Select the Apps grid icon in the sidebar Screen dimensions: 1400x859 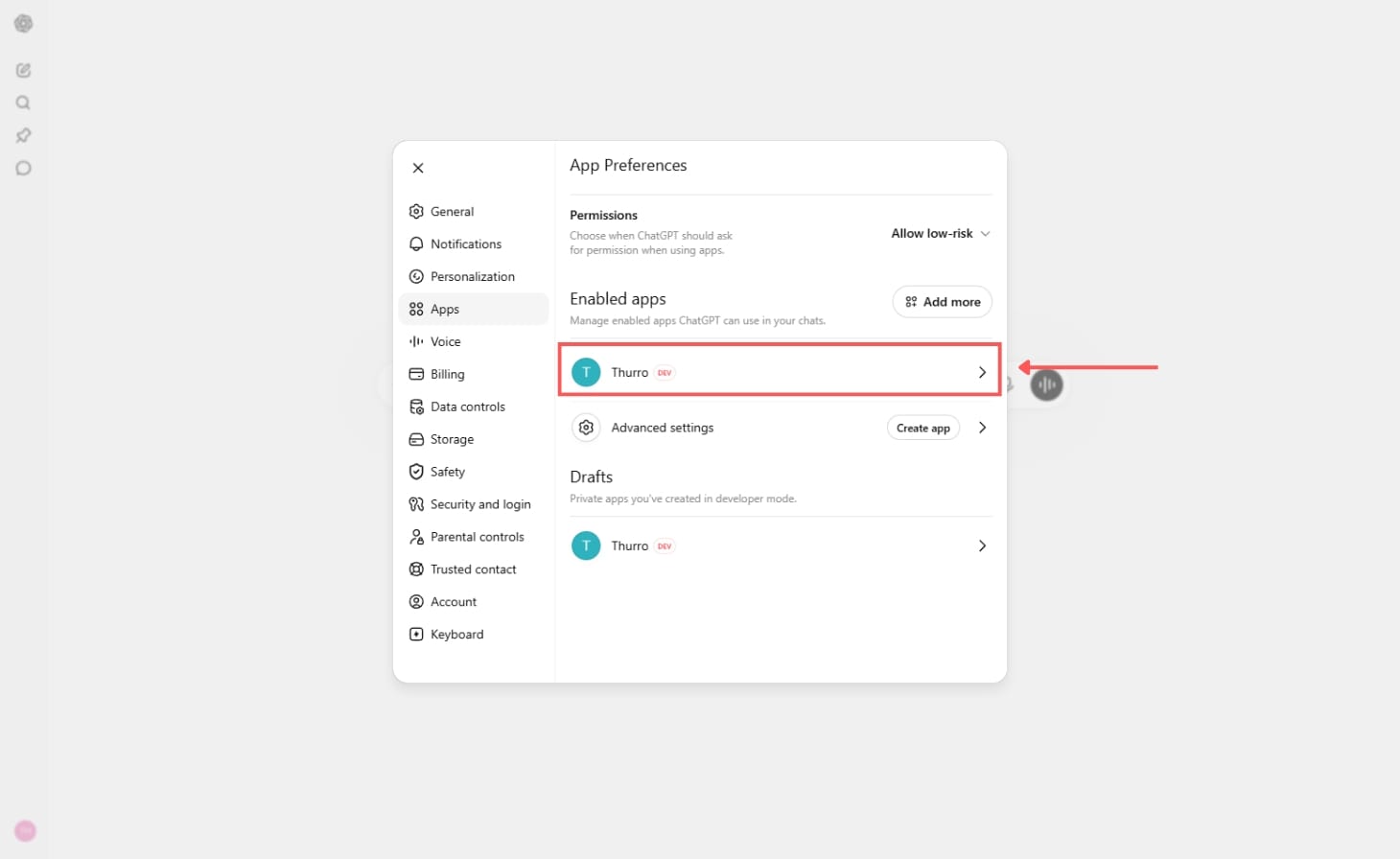click(x=416, y=310)
